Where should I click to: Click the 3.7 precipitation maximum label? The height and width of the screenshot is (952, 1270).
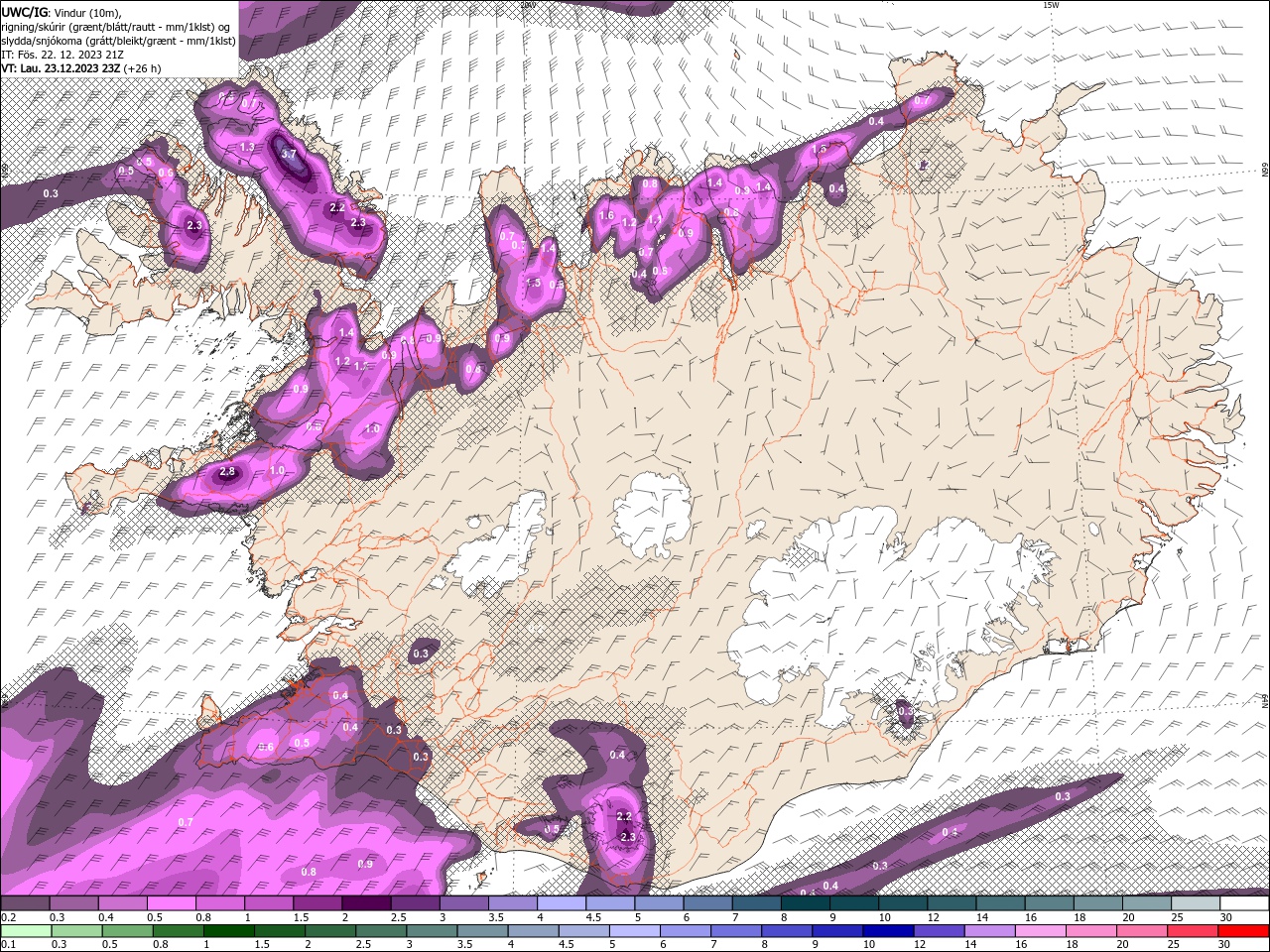point(289,154)
